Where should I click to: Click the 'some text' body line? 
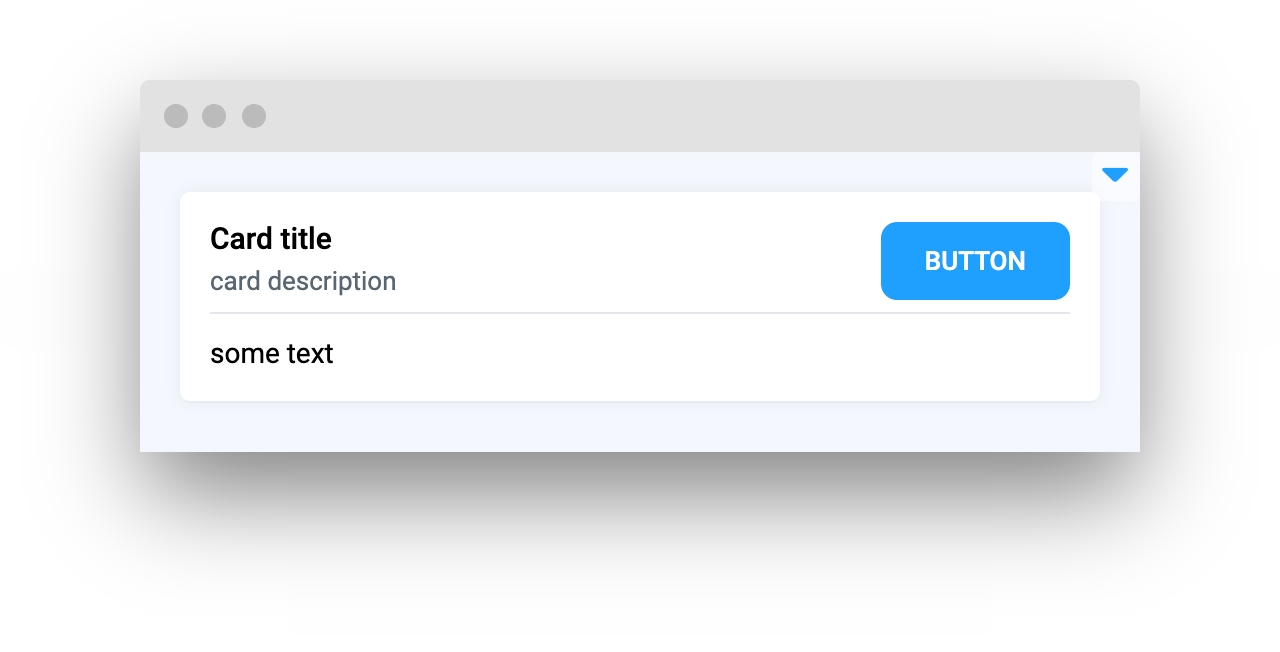tap(272, 353)
